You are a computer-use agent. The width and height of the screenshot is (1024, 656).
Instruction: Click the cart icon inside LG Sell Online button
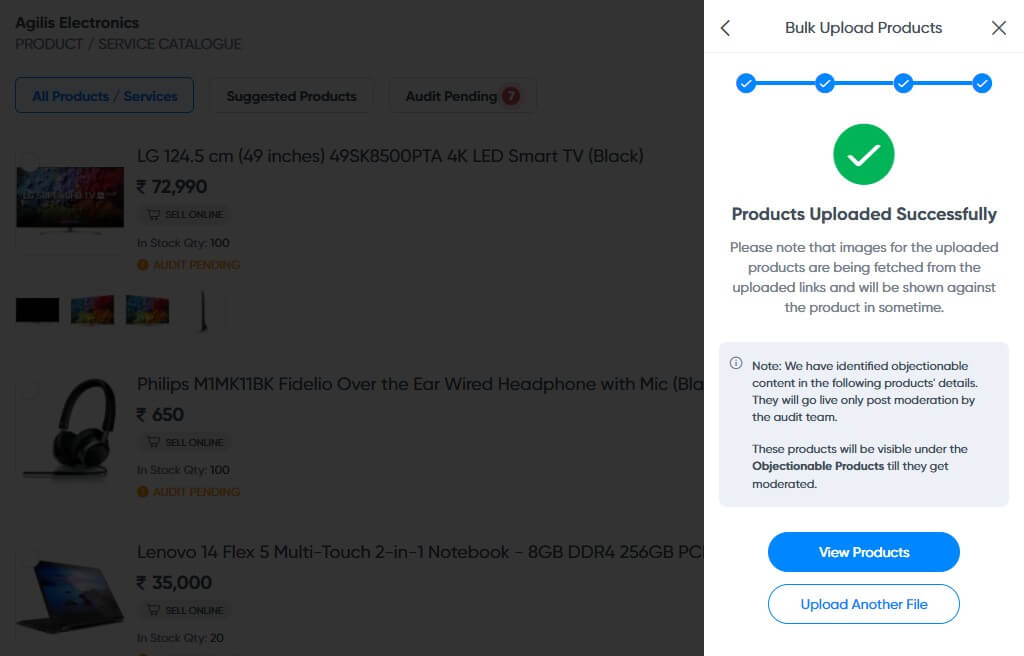coord(152,214)
